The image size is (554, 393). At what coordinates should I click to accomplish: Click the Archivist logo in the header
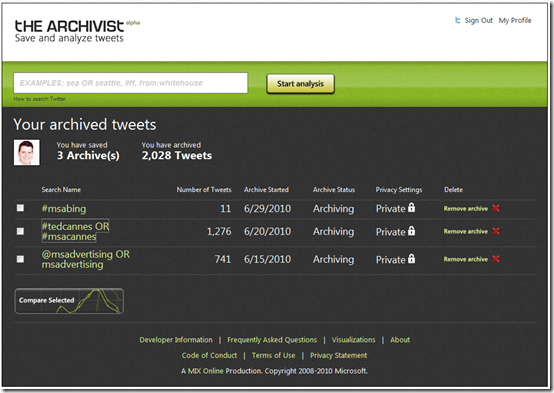[77, 31]
